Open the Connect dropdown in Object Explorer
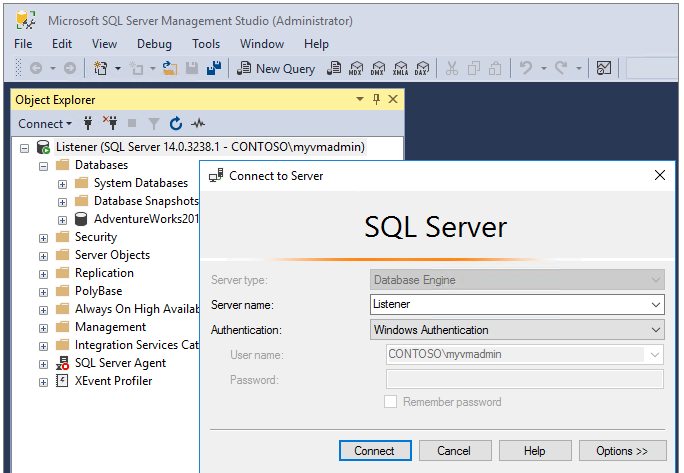 click(x=45, y=124)
